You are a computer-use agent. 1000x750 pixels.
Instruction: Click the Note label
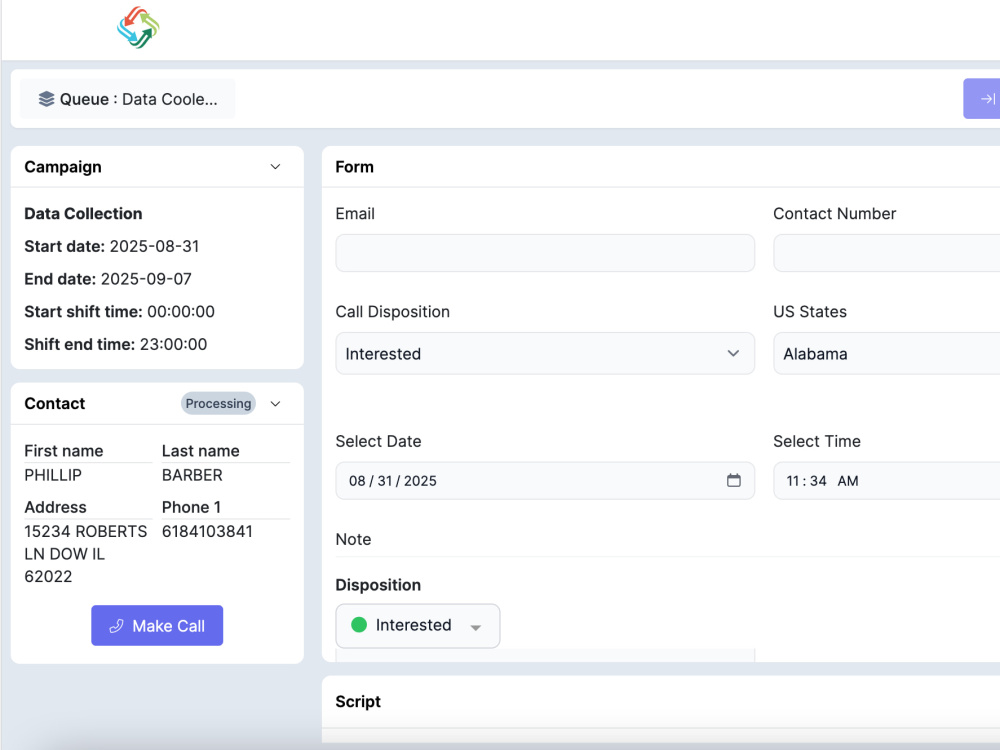coord(353,540)
